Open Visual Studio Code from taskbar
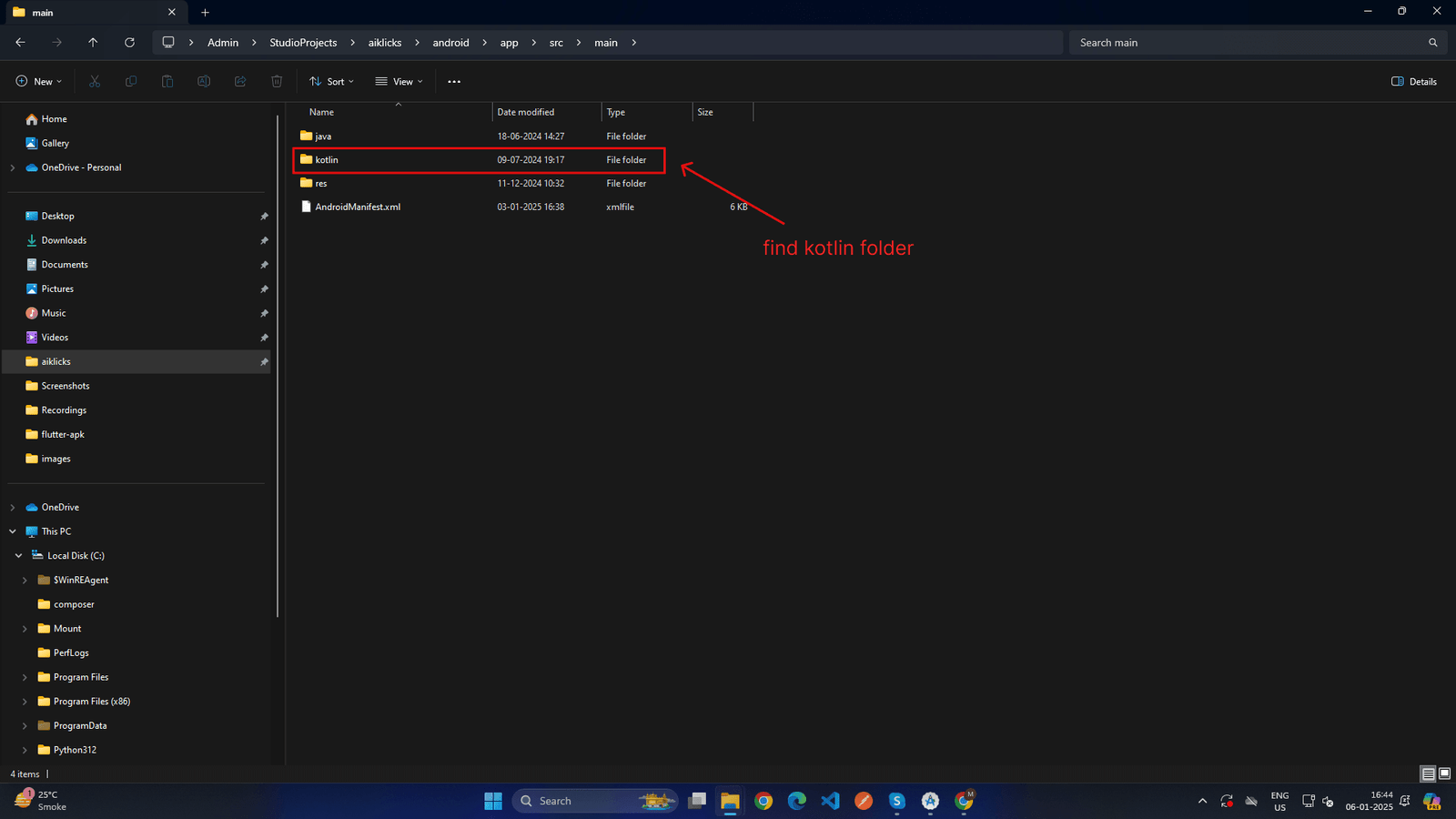 coord(830,801)
